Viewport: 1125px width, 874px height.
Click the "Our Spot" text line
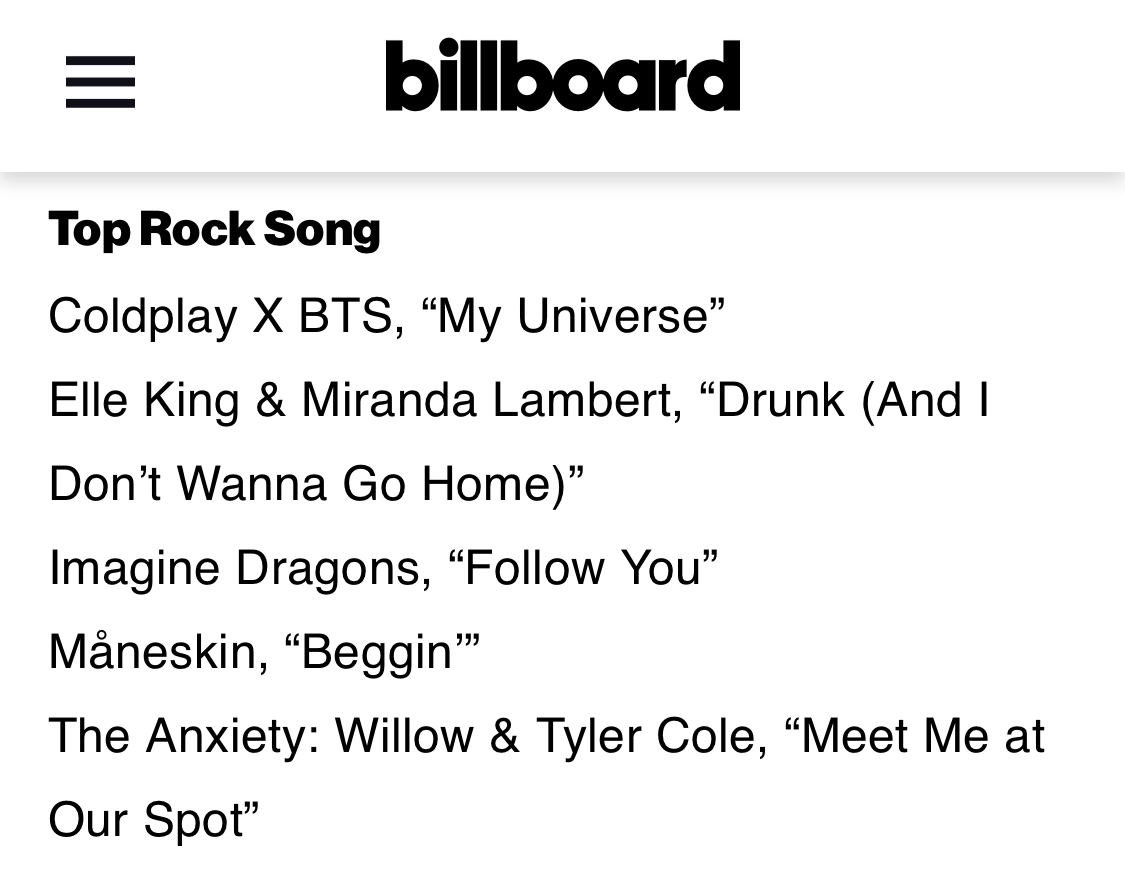tap(154, 820)
